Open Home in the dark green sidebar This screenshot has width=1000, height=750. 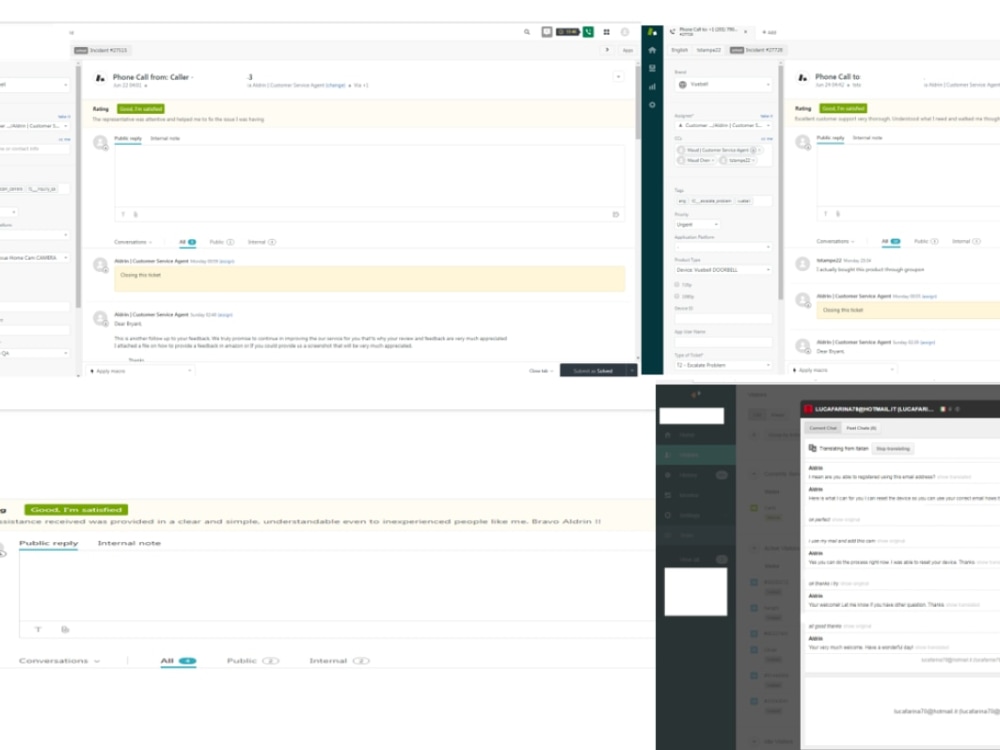pos(652,50)
